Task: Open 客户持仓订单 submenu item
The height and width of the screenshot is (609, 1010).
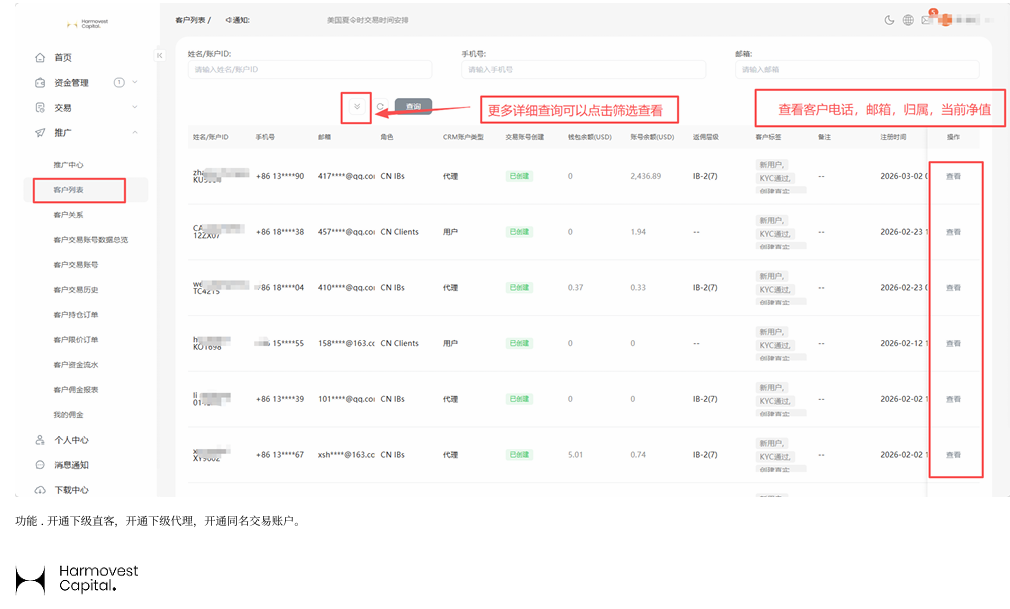Action: [x=76, y=315]
